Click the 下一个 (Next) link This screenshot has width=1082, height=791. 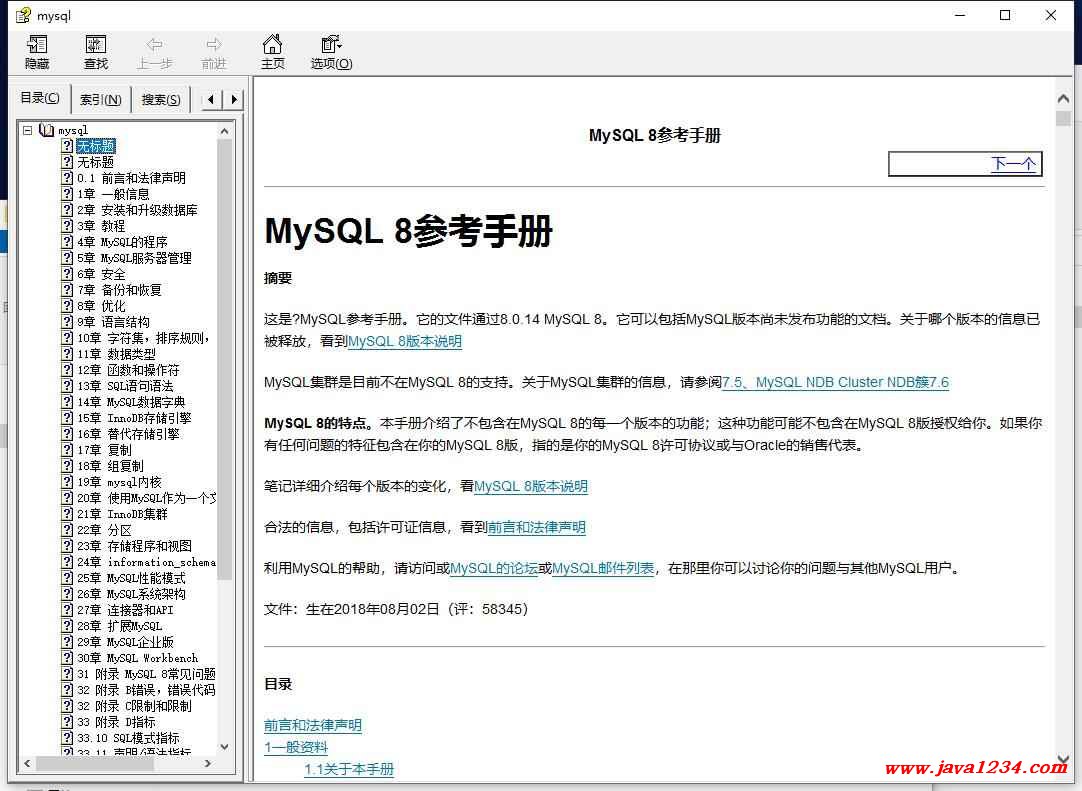tap(1013, 164)
